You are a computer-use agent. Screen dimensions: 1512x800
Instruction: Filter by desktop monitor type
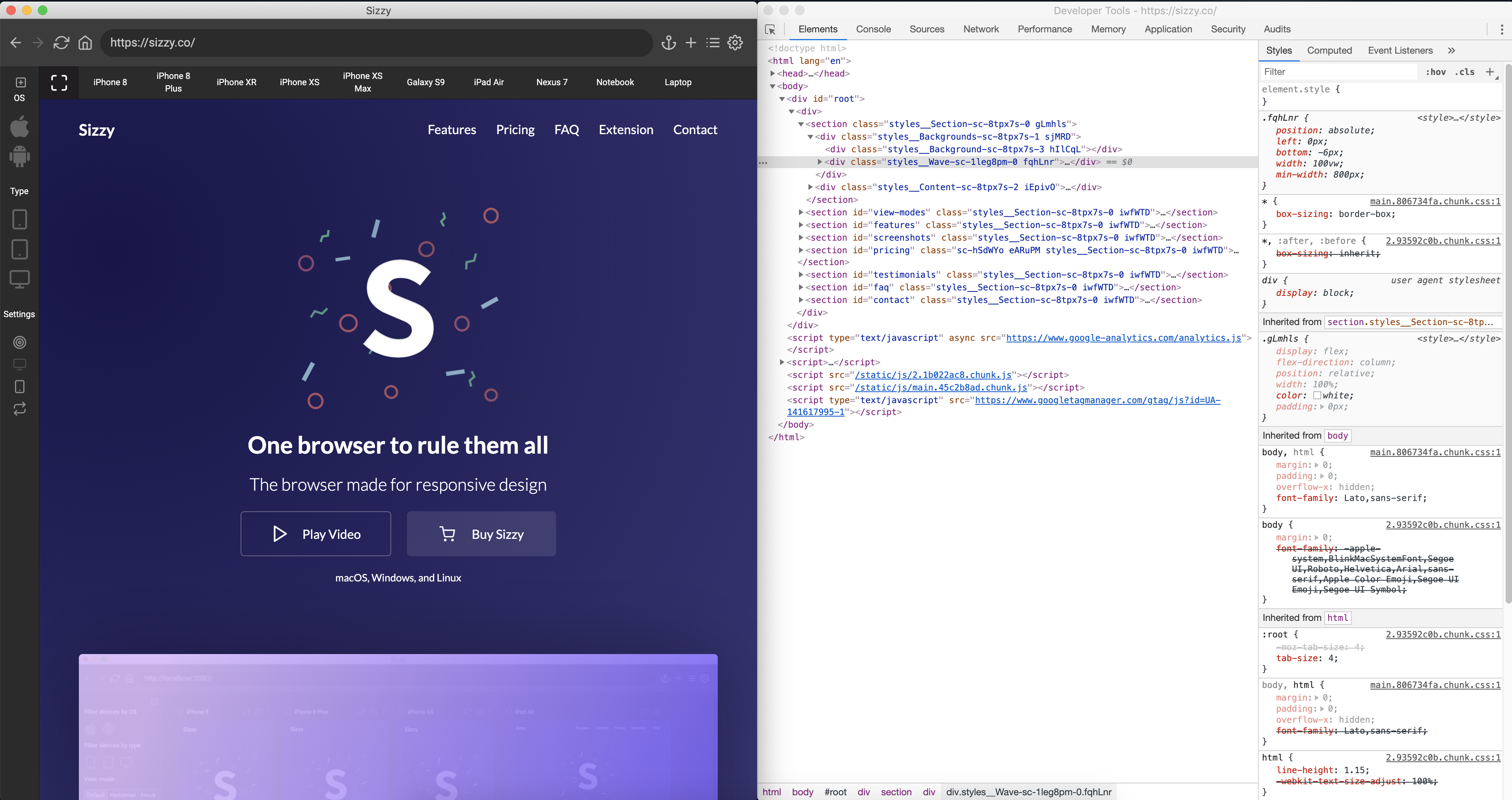coord(19,279)
